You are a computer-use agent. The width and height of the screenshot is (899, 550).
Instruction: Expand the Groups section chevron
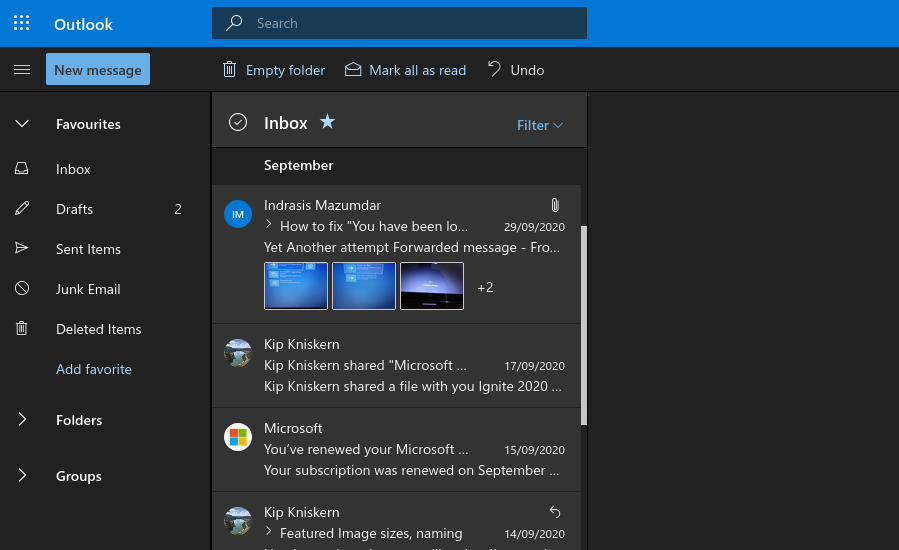pos(22,475)
